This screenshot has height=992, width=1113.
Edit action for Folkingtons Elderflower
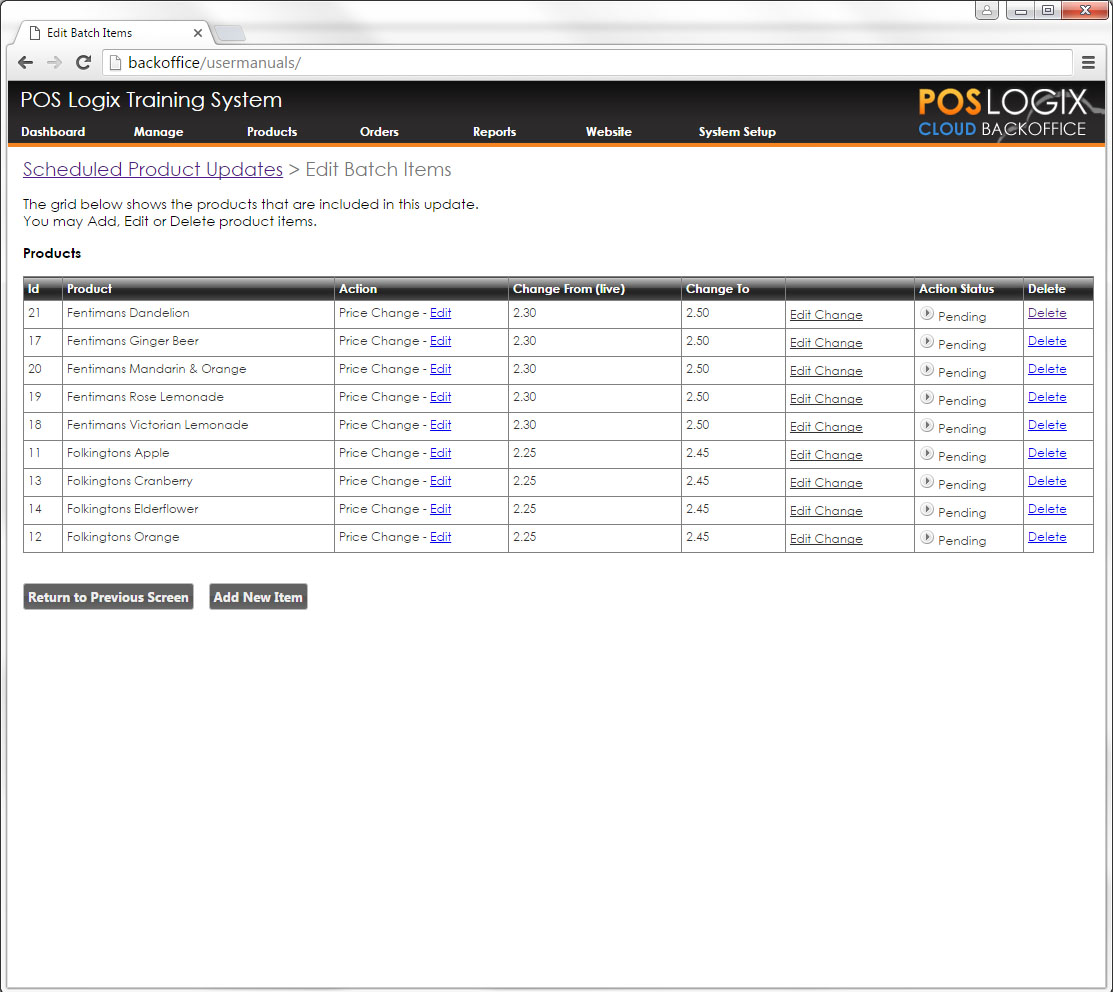440,509
